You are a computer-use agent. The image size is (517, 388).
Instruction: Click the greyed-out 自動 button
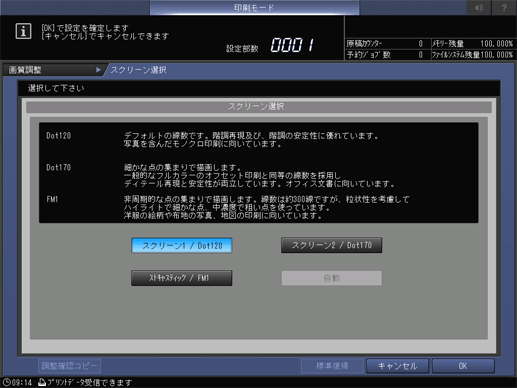click(332, 278)
